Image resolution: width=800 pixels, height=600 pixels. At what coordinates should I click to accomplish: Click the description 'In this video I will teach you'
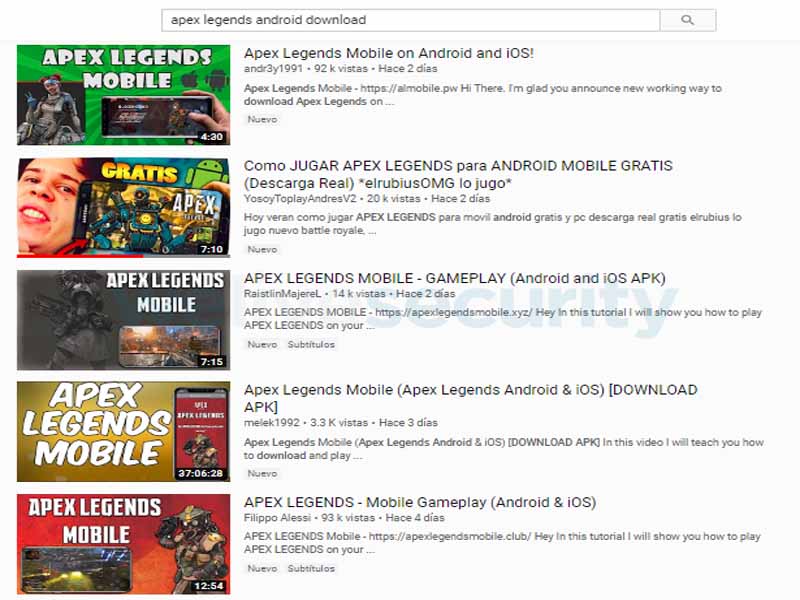(x=504, y=449)
